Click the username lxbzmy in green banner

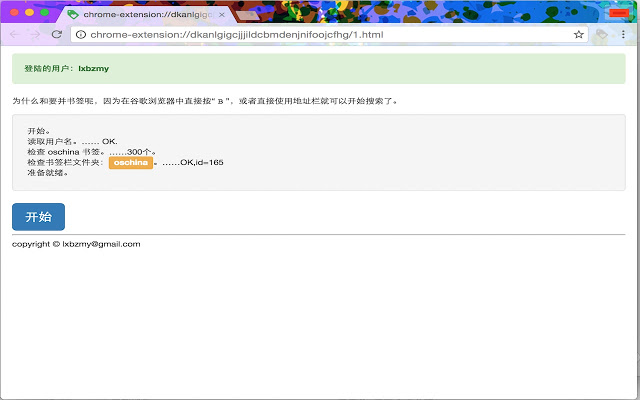click(94, 69)
